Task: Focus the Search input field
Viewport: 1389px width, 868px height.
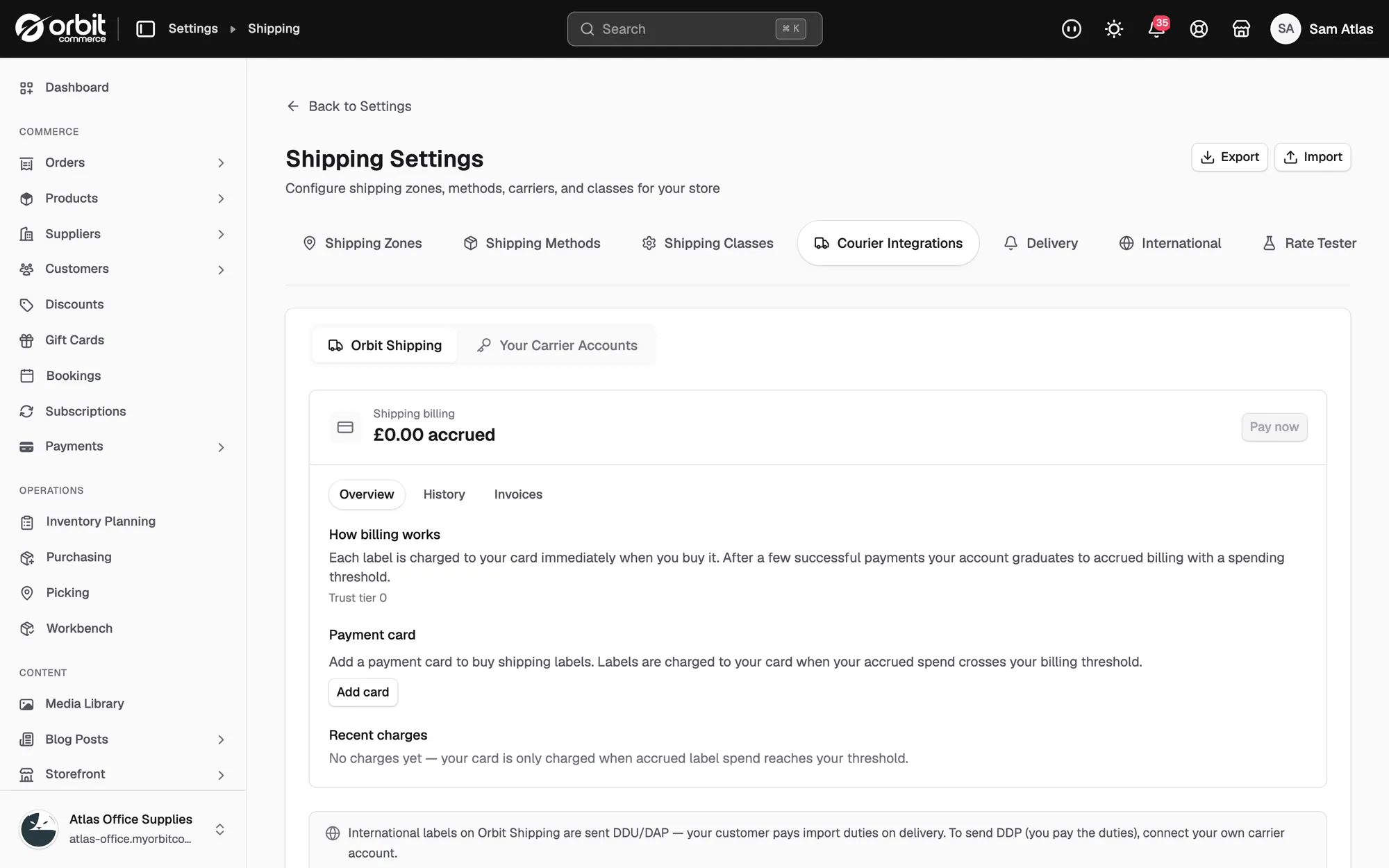Action: click(x=694, y=29)
